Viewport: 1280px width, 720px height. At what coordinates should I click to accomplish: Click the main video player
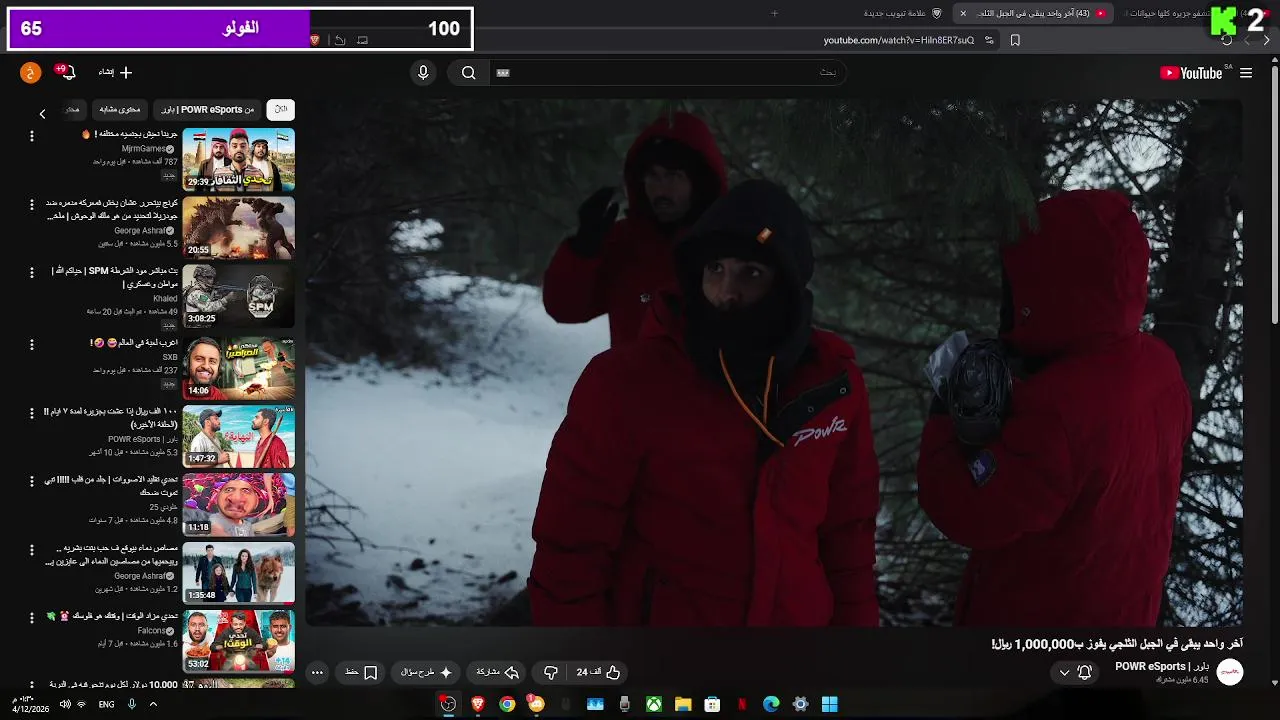[x=774, y=362]
